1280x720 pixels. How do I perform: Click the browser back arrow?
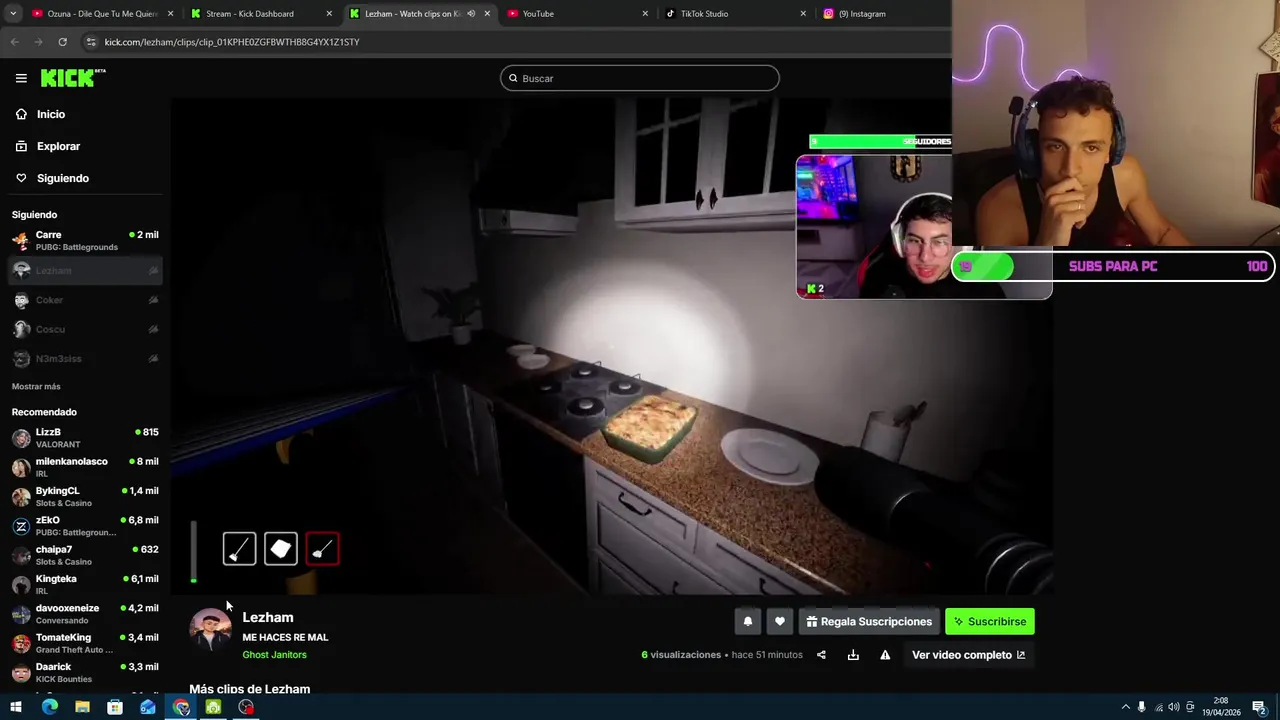[14, 42]
